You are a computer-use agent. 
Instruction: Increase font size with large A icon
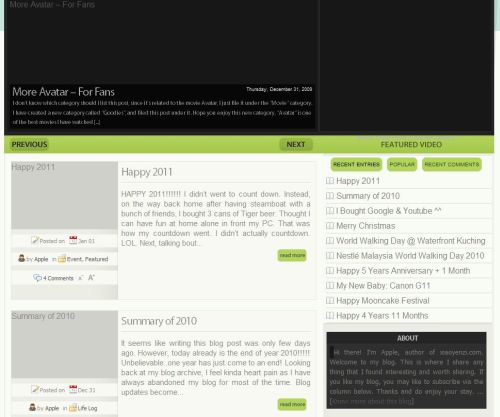pyautogui.click(x=91, y=277)
